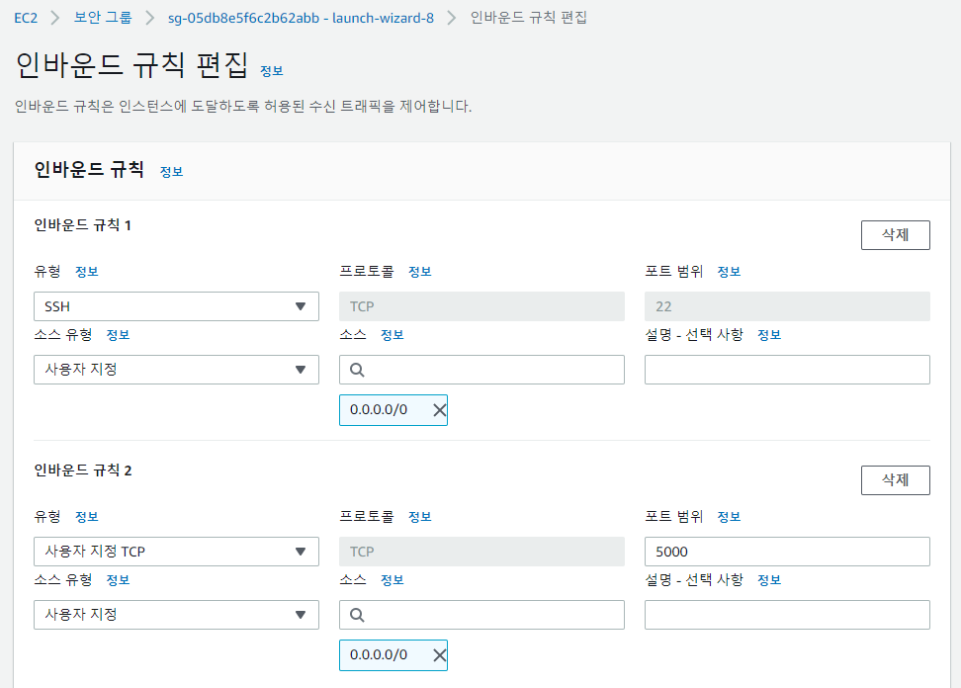Viewport: 961px width, 688px height.
Task: Delete inbound rule 2 with 삭제 button
Action: [x=895, y=480]
